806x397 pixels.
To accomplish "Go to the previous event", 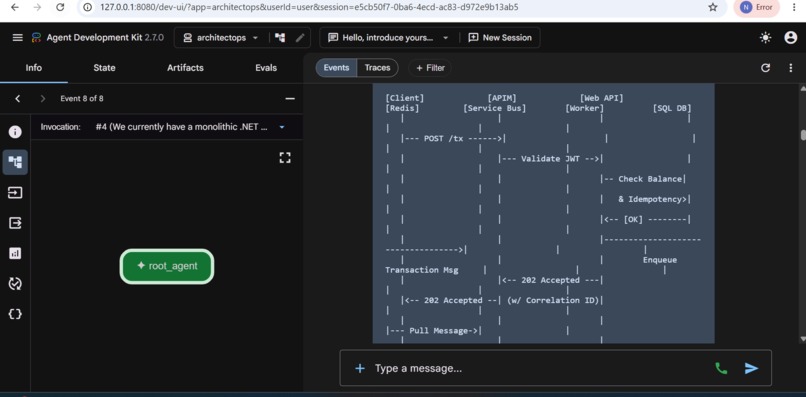I will (17, 98).
